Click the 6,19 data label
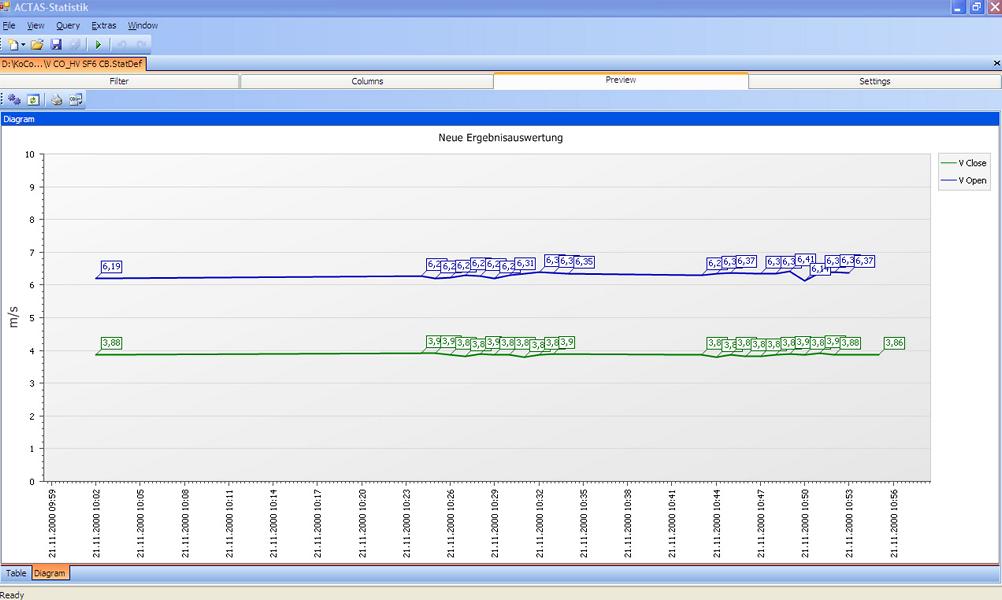This screenshot has width=1002, height=600. tap(111, 266)
